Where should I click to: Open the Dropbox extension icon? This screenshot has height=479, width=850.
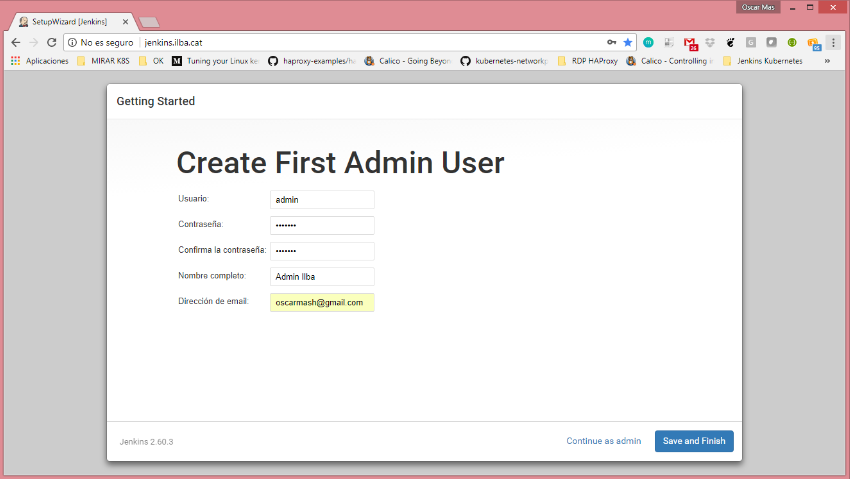click(x=710, y=42)
